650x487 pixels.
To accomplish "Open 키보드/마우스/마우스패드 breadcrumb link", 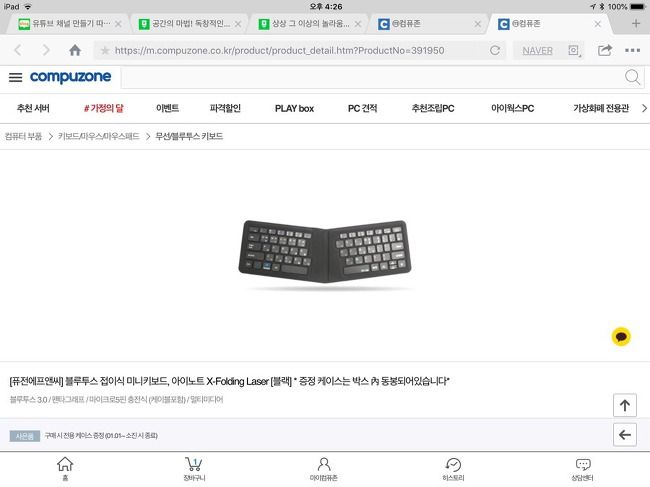I will 99,136.
